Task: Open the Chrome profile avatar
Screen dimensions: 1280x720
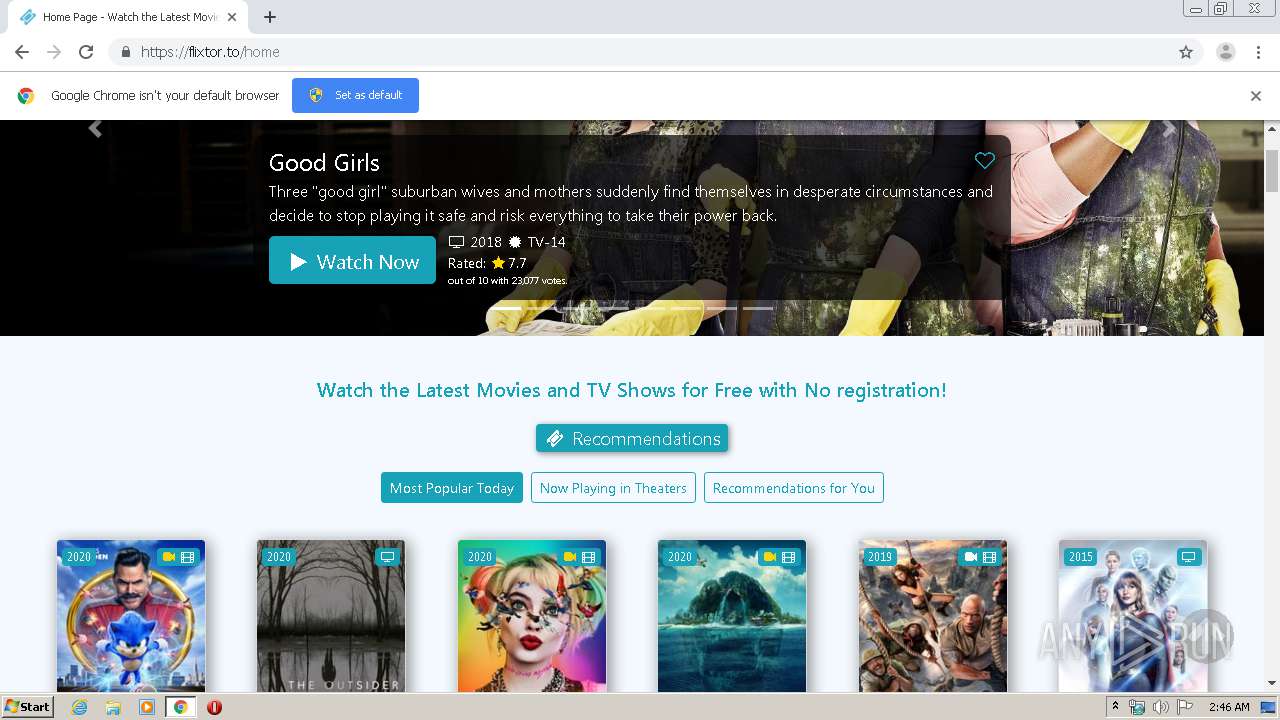Action: coord(1226,52)
